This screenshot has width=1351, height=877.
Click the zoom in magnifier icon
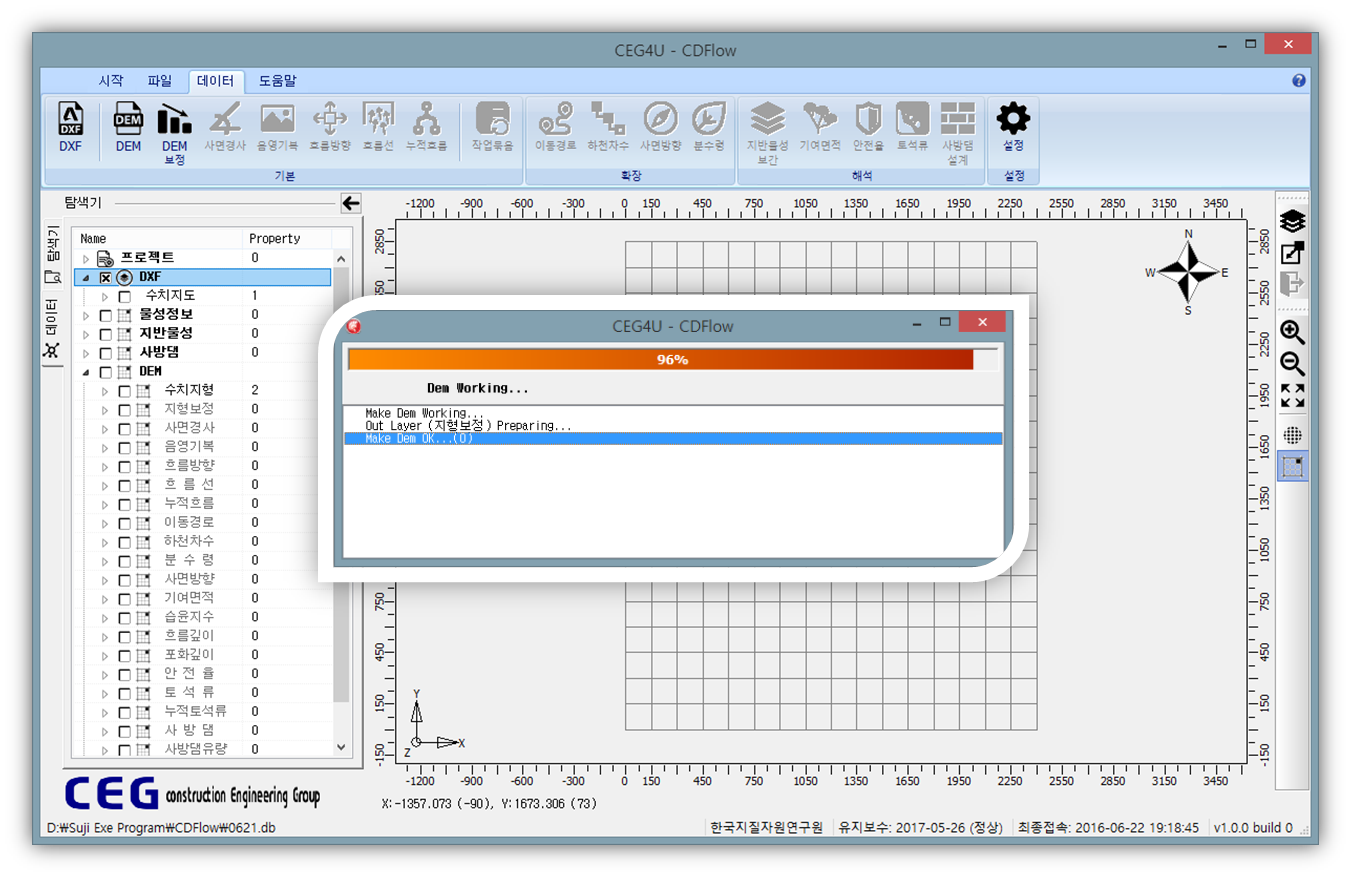[x=1293, y=333]
